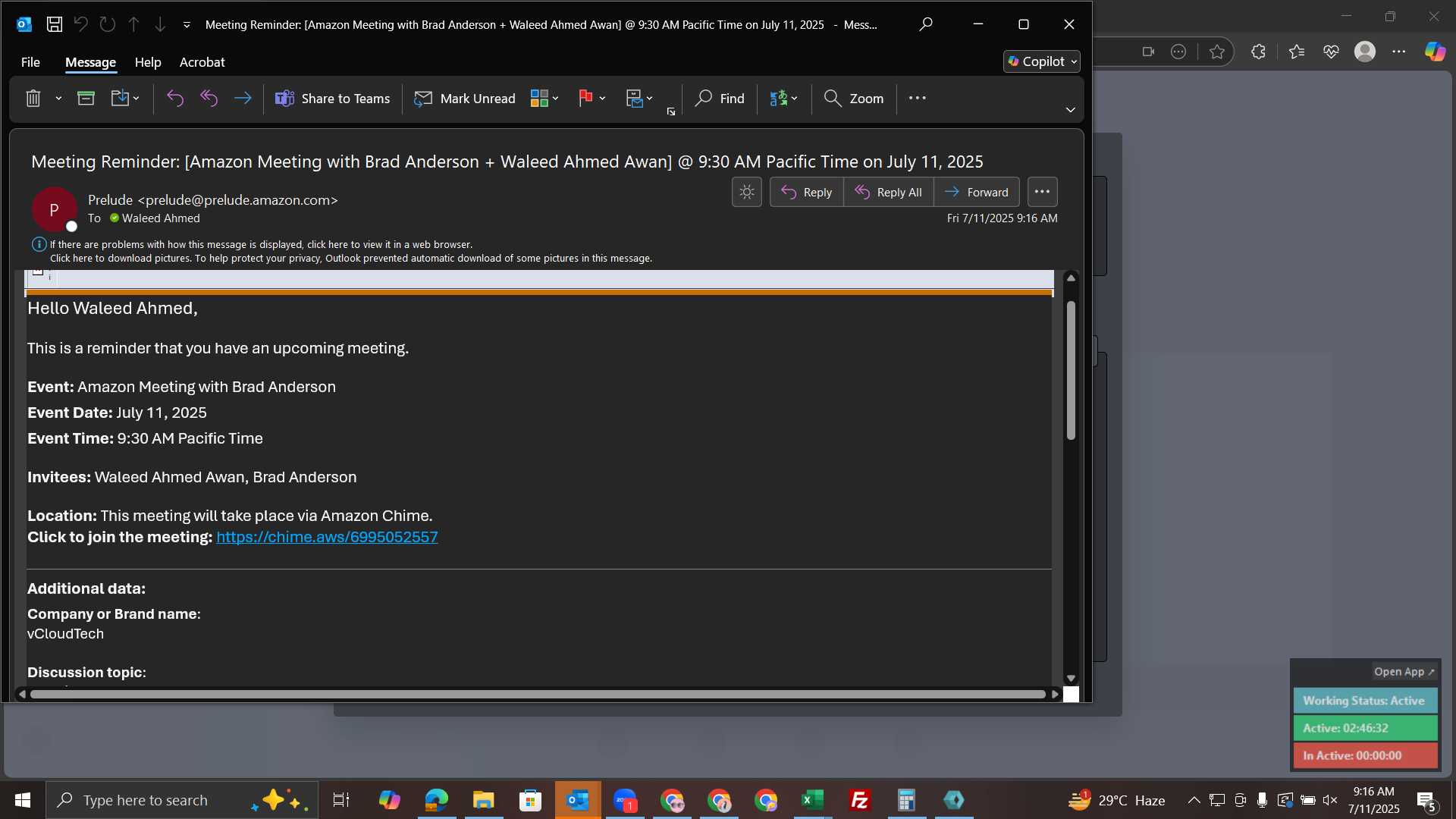Select the Message tab
Viewport: 1456px width, 819px height.
click(x=90, y=62)
